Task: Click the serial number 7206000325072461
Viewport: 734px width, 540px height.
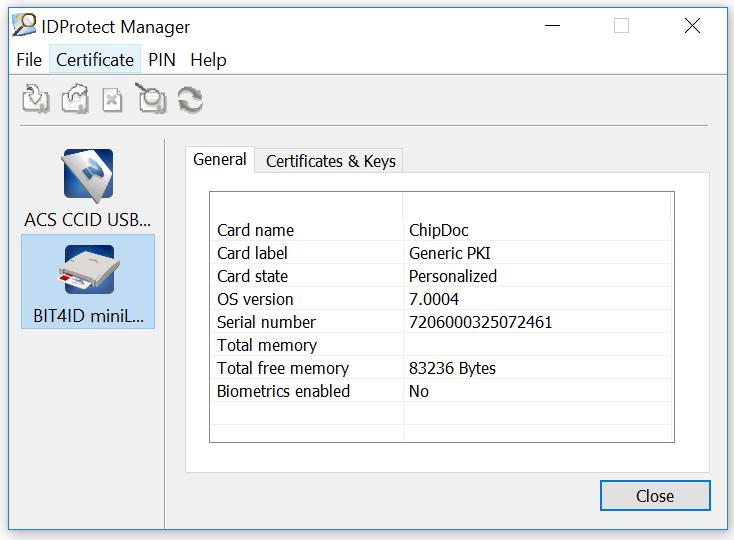Action: (x=480, y=322)
